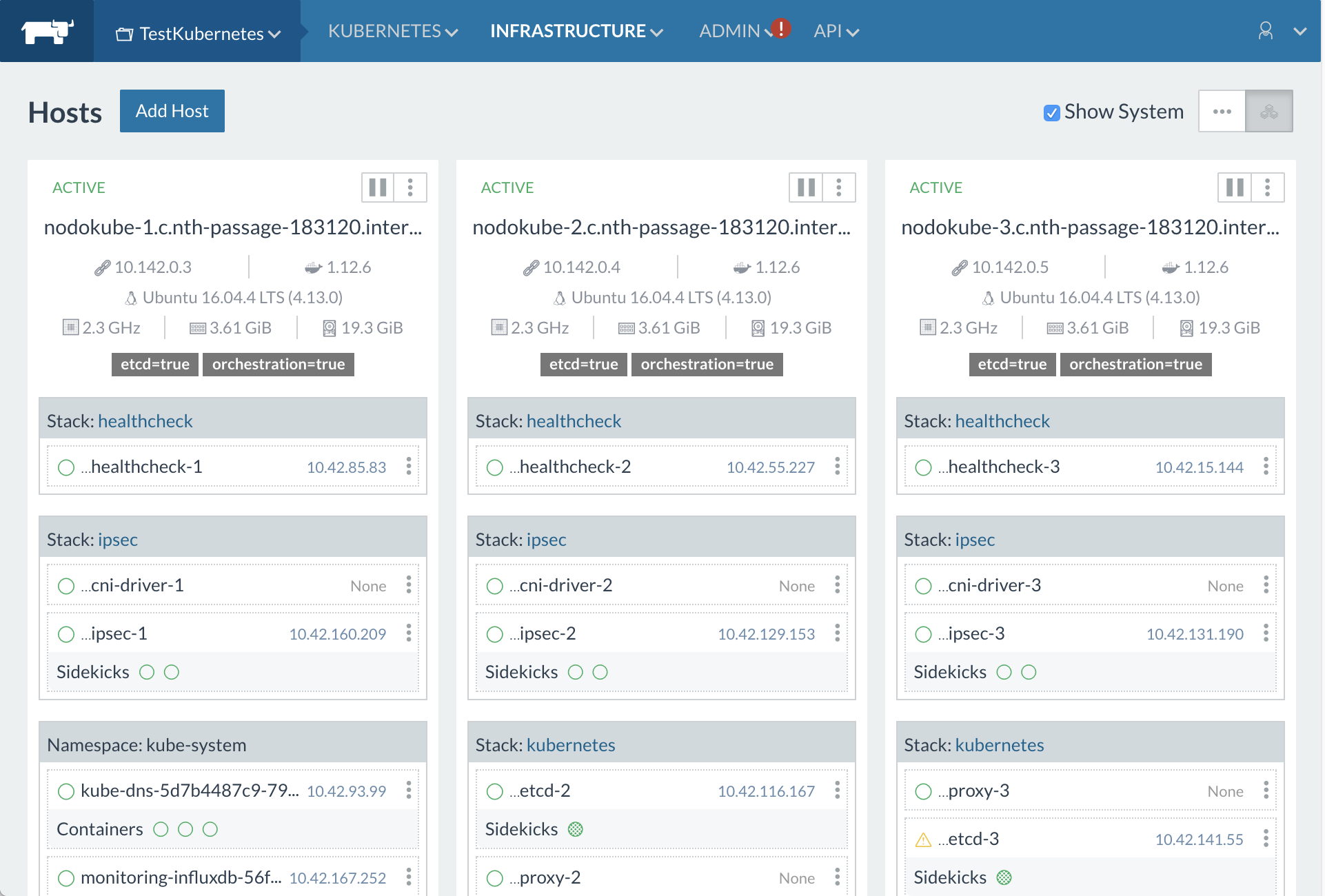Open ipsec stack link on nodokube-2
Image resolution: width=1325 pixels, height=896 pixels.
[547, 540]
